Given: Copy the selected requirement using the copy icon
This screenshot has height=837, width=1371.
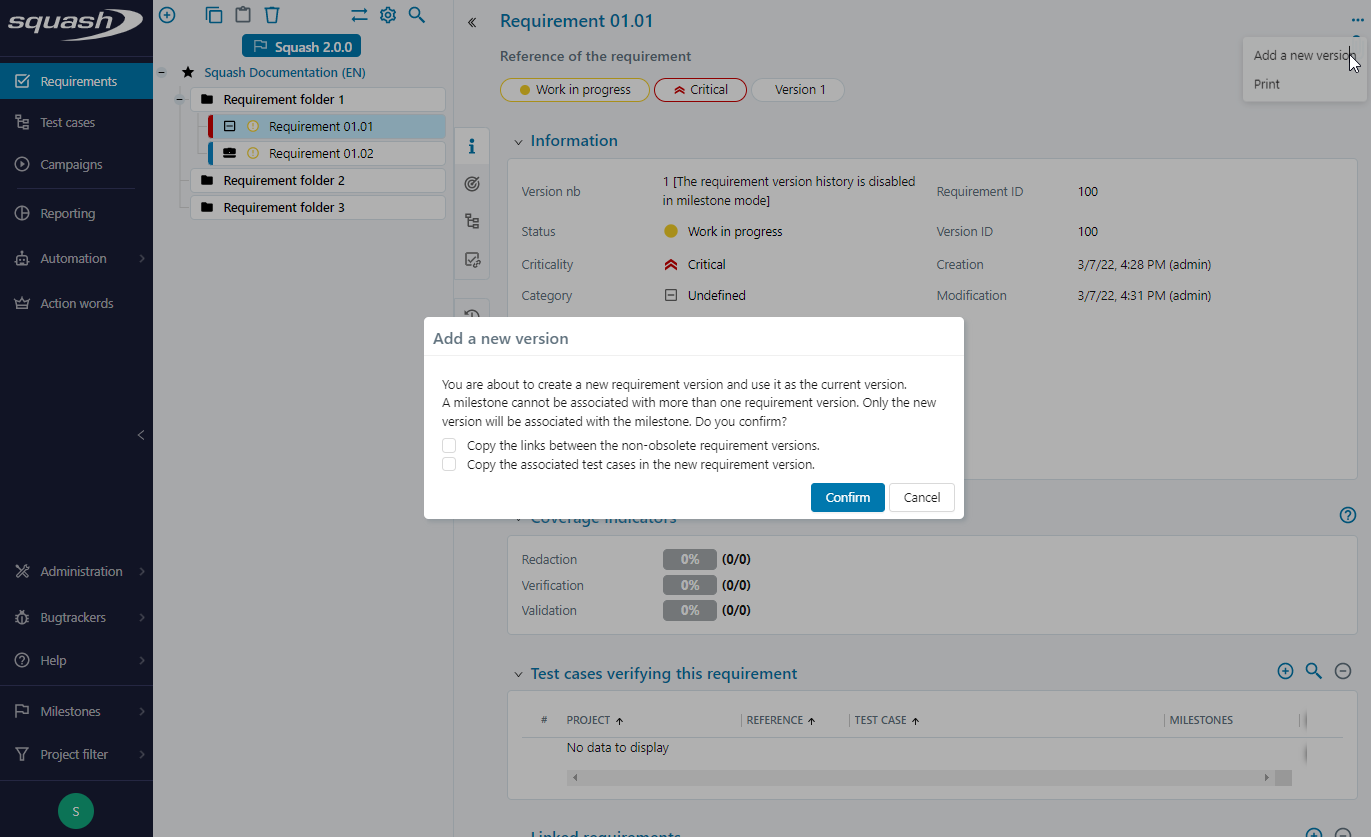Looking at the screenshot, I should (213, 15).
